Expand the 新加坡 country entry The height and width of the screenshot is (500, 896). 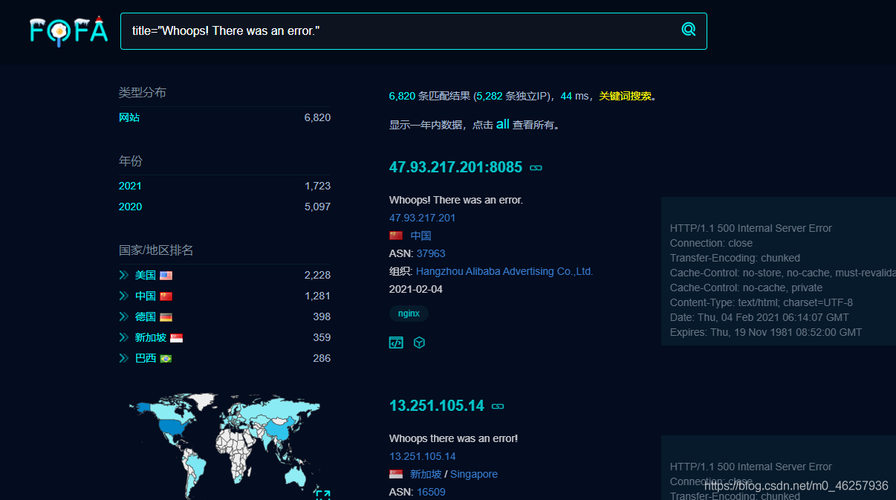pyautogui.click(x=123, y=337)
